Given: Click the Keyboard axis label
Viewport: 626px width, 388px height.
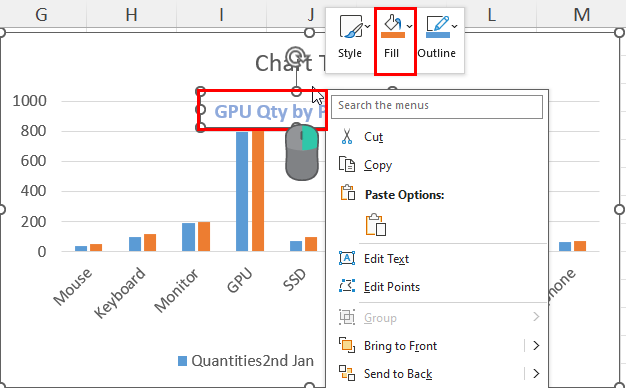Looking at the screenshot, I should (x=120, y=293).
